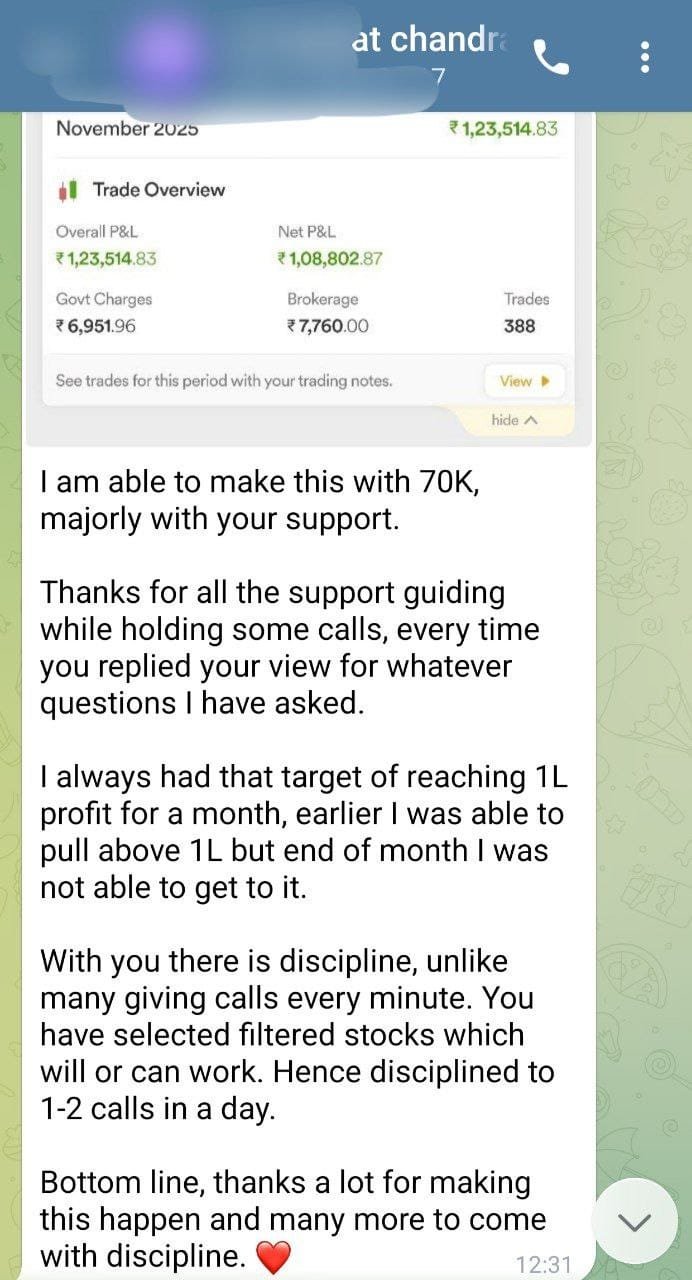Viewport: 692px width, 1280px height.
Task: Tap the amount beside November 2025
Action: pyautogui.click(x=503, y=128)
